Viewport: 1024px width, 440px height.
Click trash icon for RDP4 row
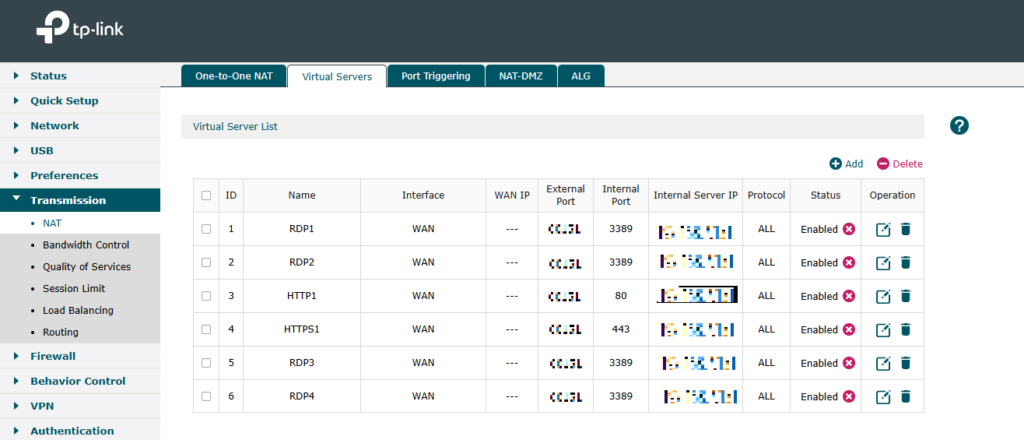tap(906, 397)
